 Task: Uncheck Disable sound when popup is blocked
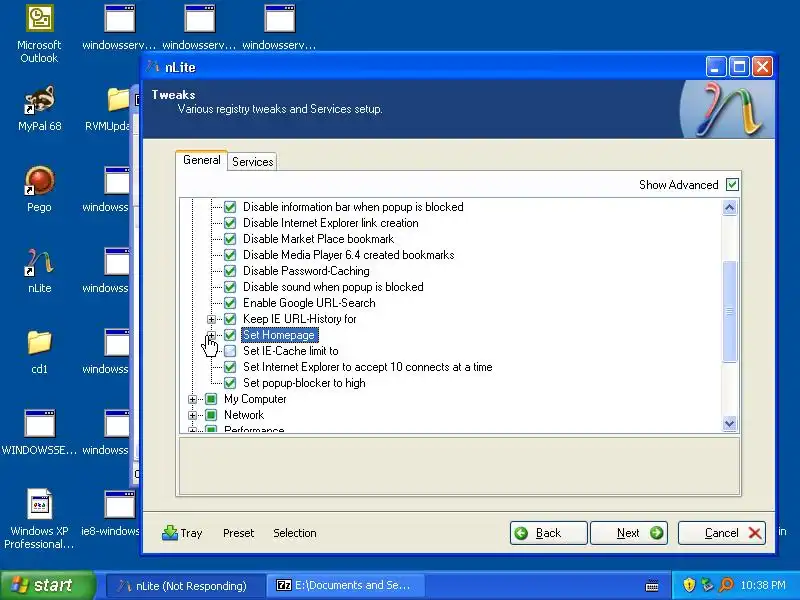pyautogui.click(x=230, y=287)
